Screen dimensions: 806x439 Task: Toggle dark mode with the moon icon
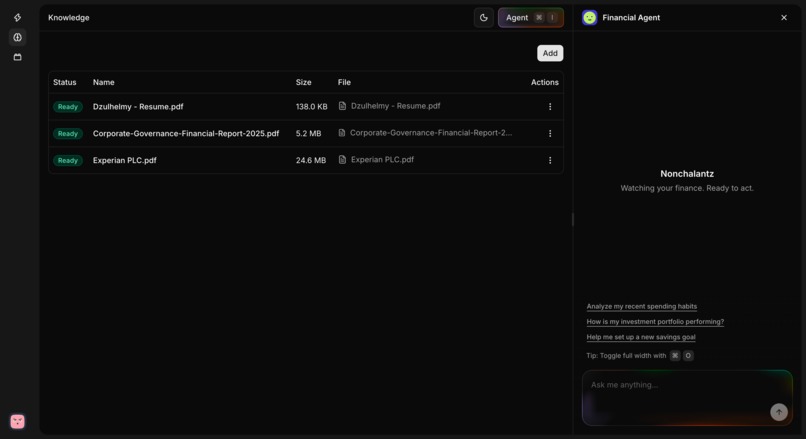[484, 17]
